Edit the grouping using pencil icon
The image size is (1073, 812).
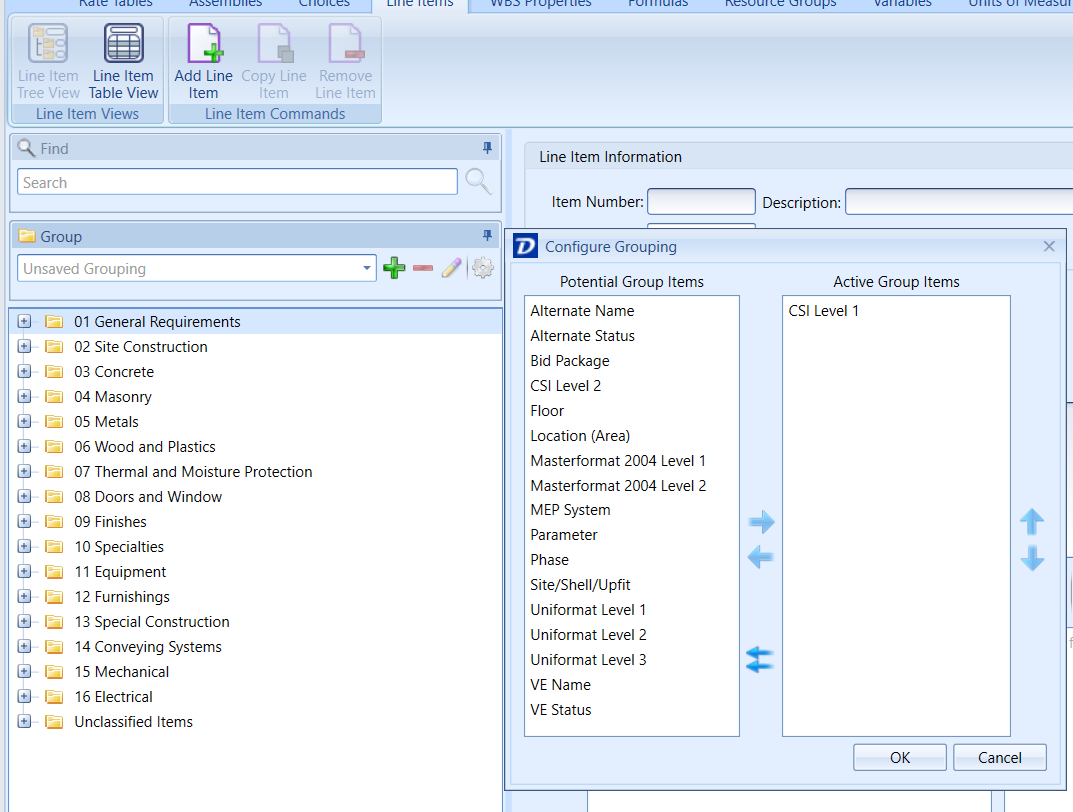click(x=451, y=268)
